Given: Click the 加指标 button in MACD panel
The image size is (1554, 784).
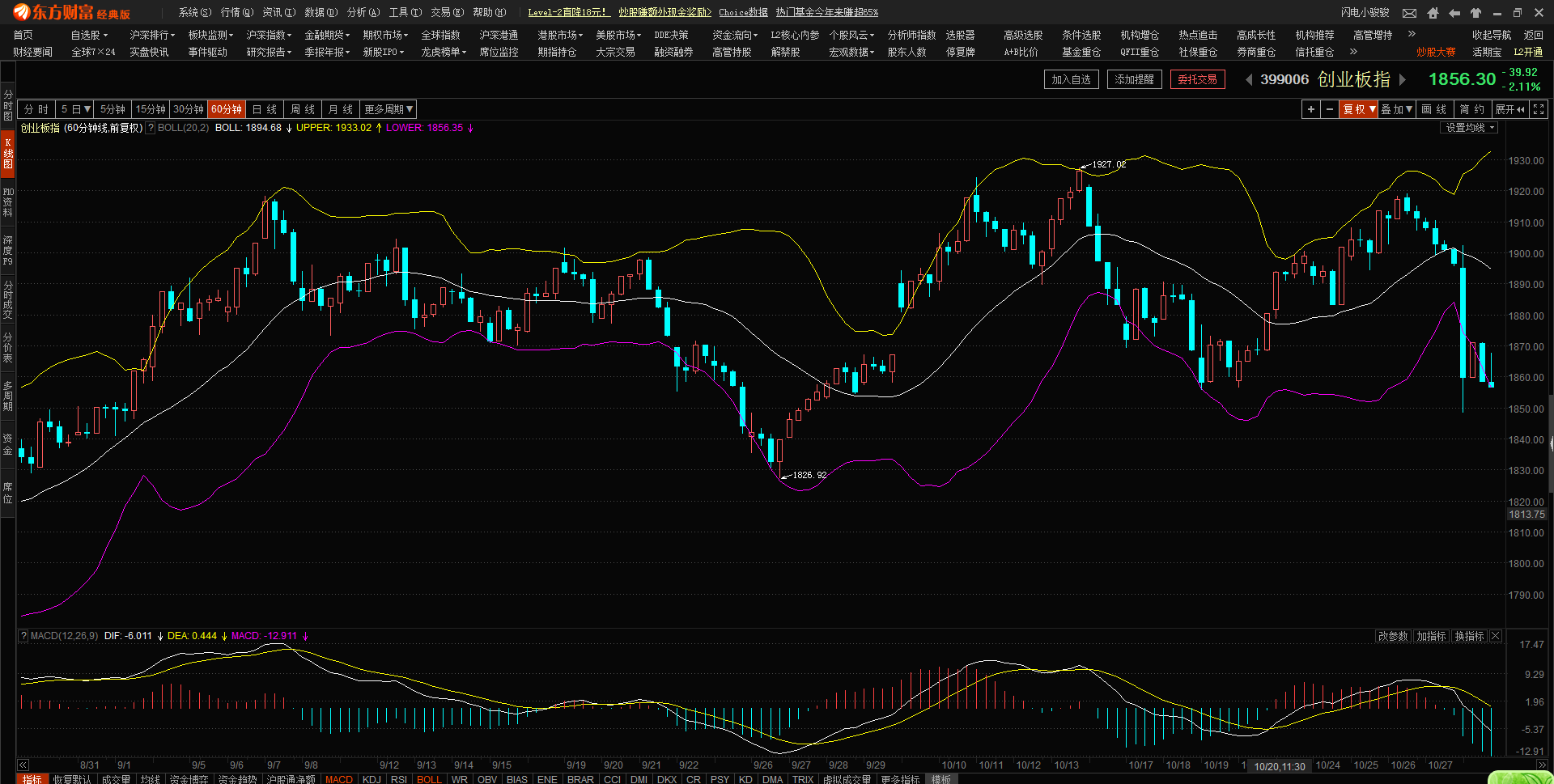Looking at the screenshot, I should pyautogui.click(x=1431, y=636).
